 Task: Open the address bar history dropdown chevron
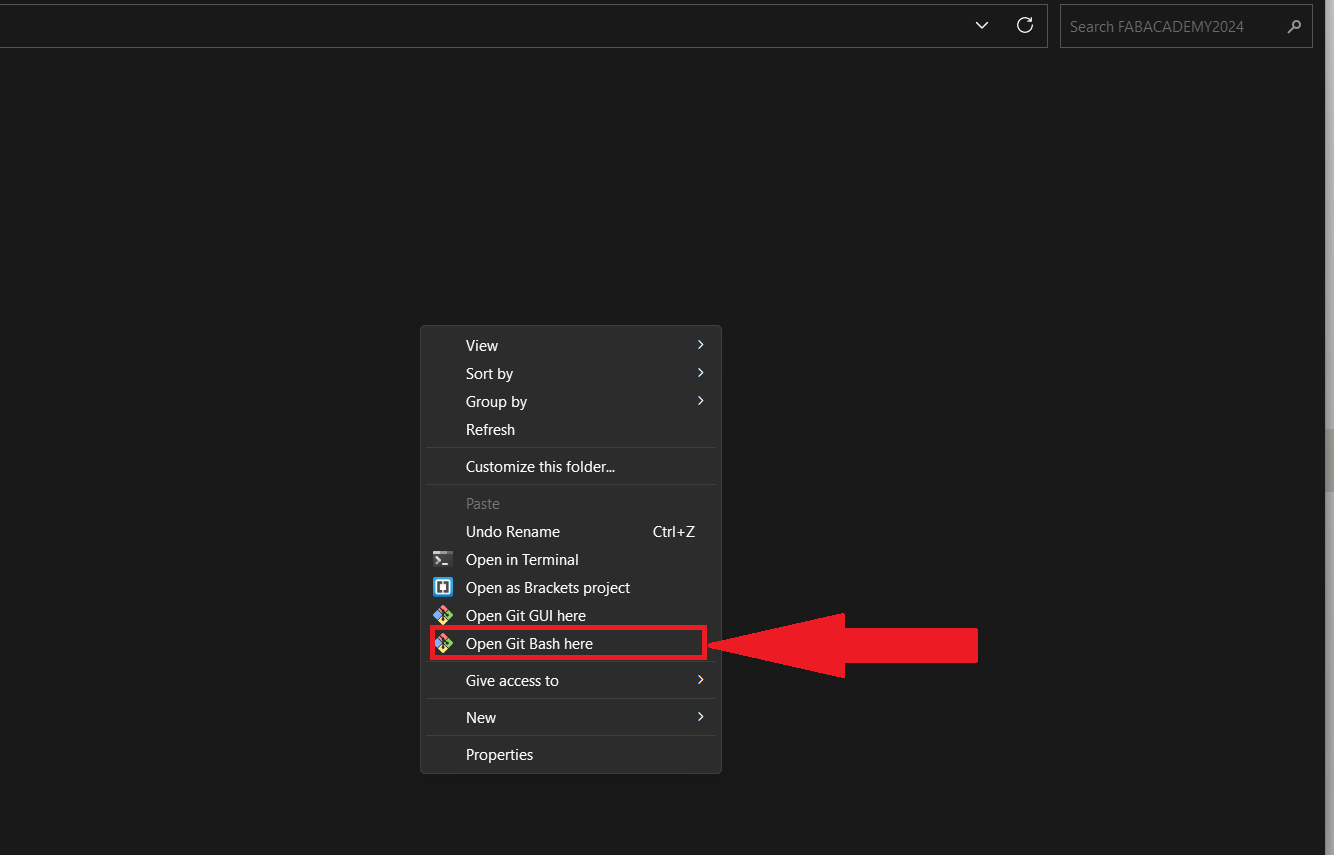(x=982, y=26)
